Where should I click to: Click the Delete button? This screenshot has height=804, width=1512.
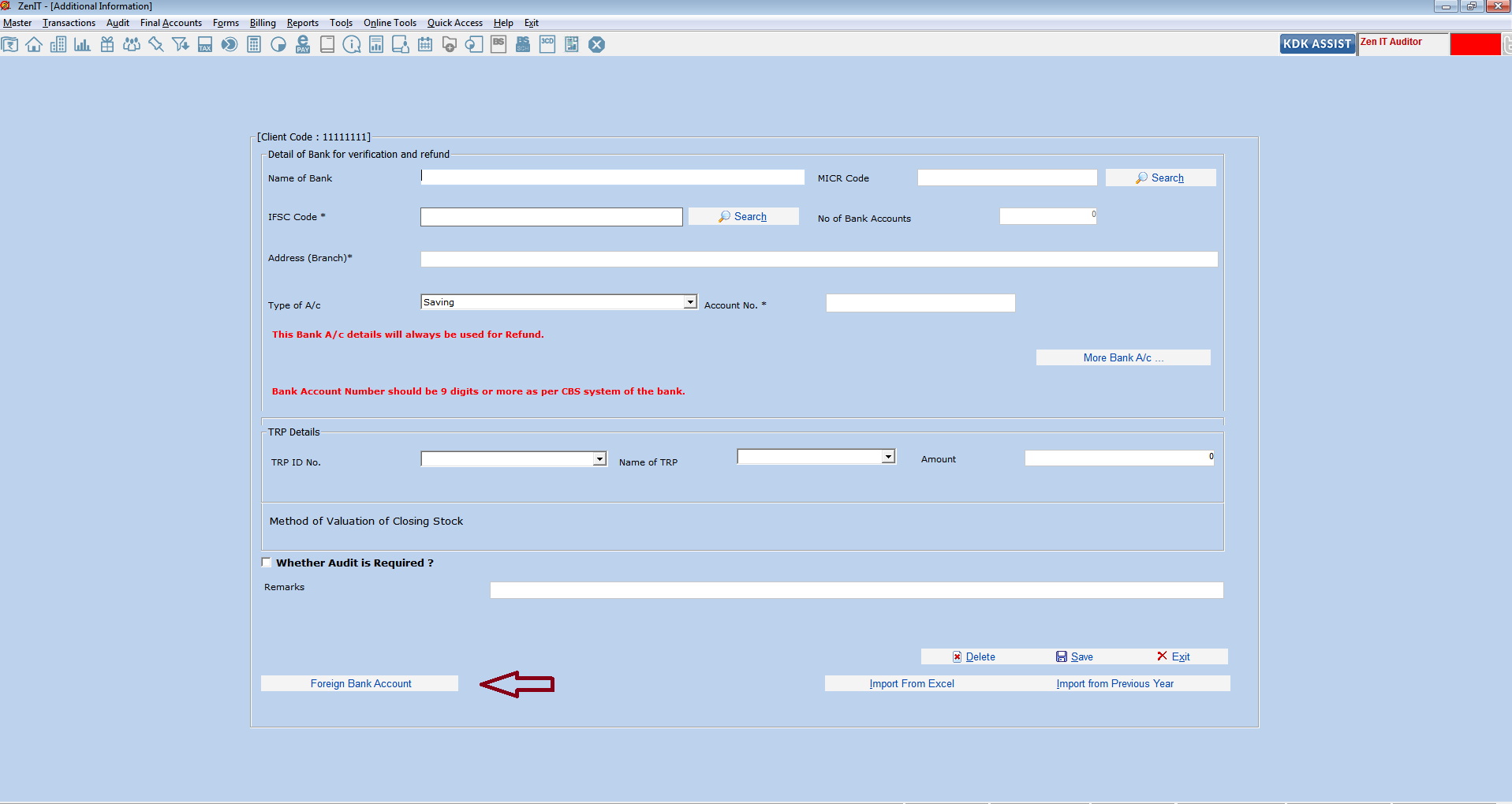click(x=973, y=656)
